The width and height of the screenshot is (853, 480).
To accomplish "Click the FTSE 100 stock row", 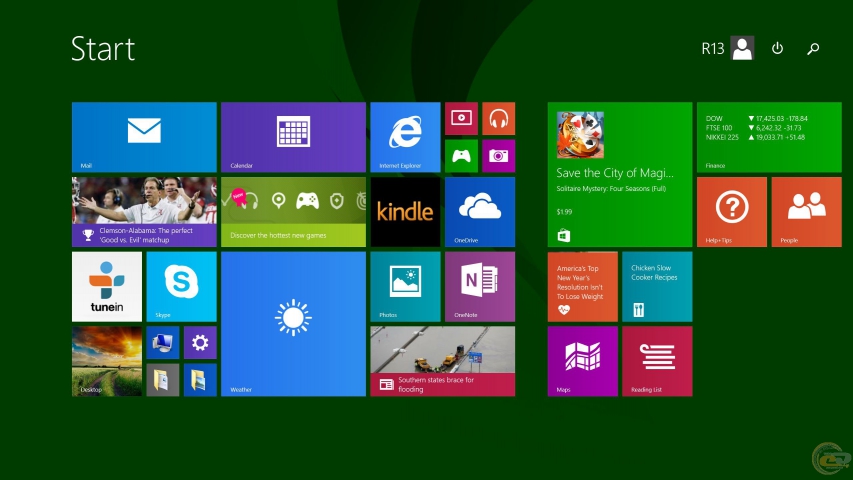I will pyautogui.click(x=753, y=128).
